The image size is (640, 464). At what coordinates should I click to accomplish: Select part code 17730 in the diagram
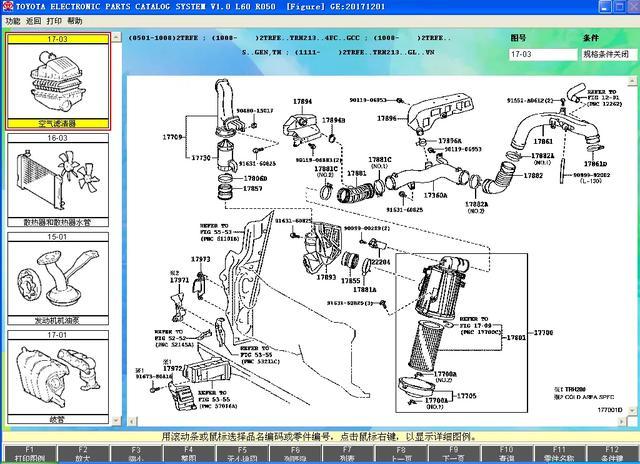[x=201, y=158]
